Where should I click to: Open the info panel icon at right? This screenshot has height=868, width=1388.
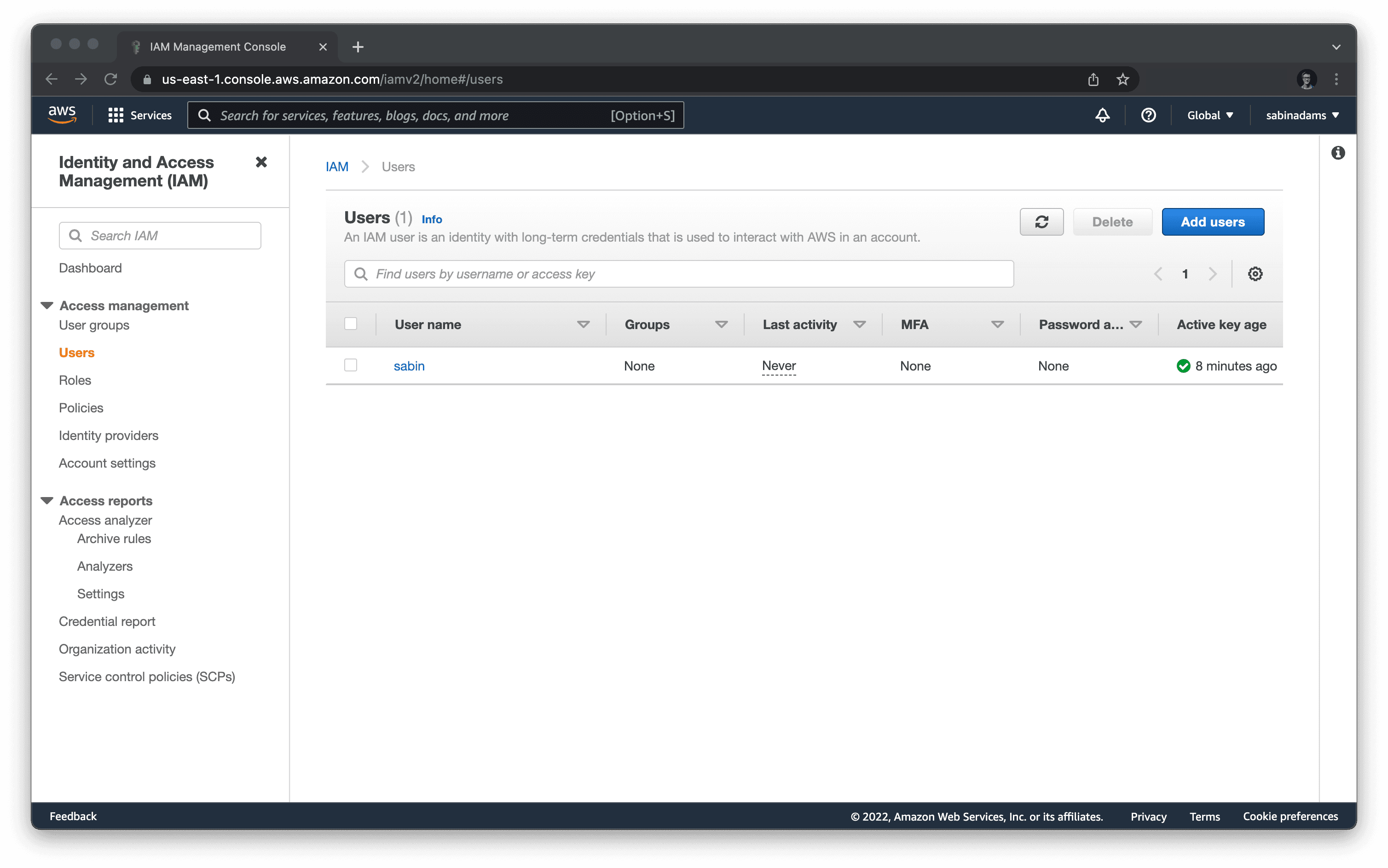coord(1337,153)
